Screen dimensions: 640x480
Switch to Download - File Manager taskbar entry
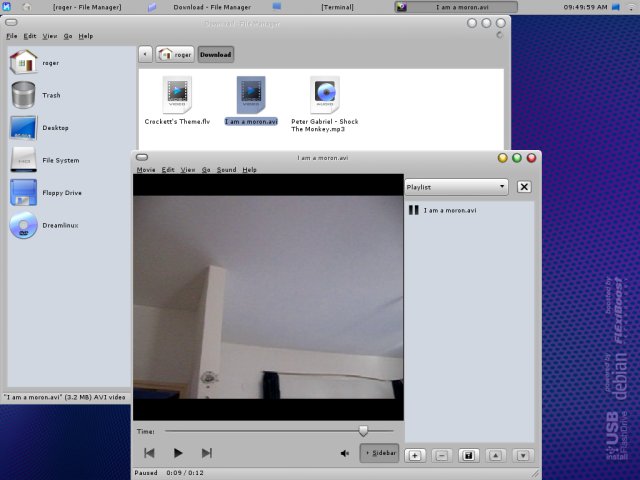(212, 7)
